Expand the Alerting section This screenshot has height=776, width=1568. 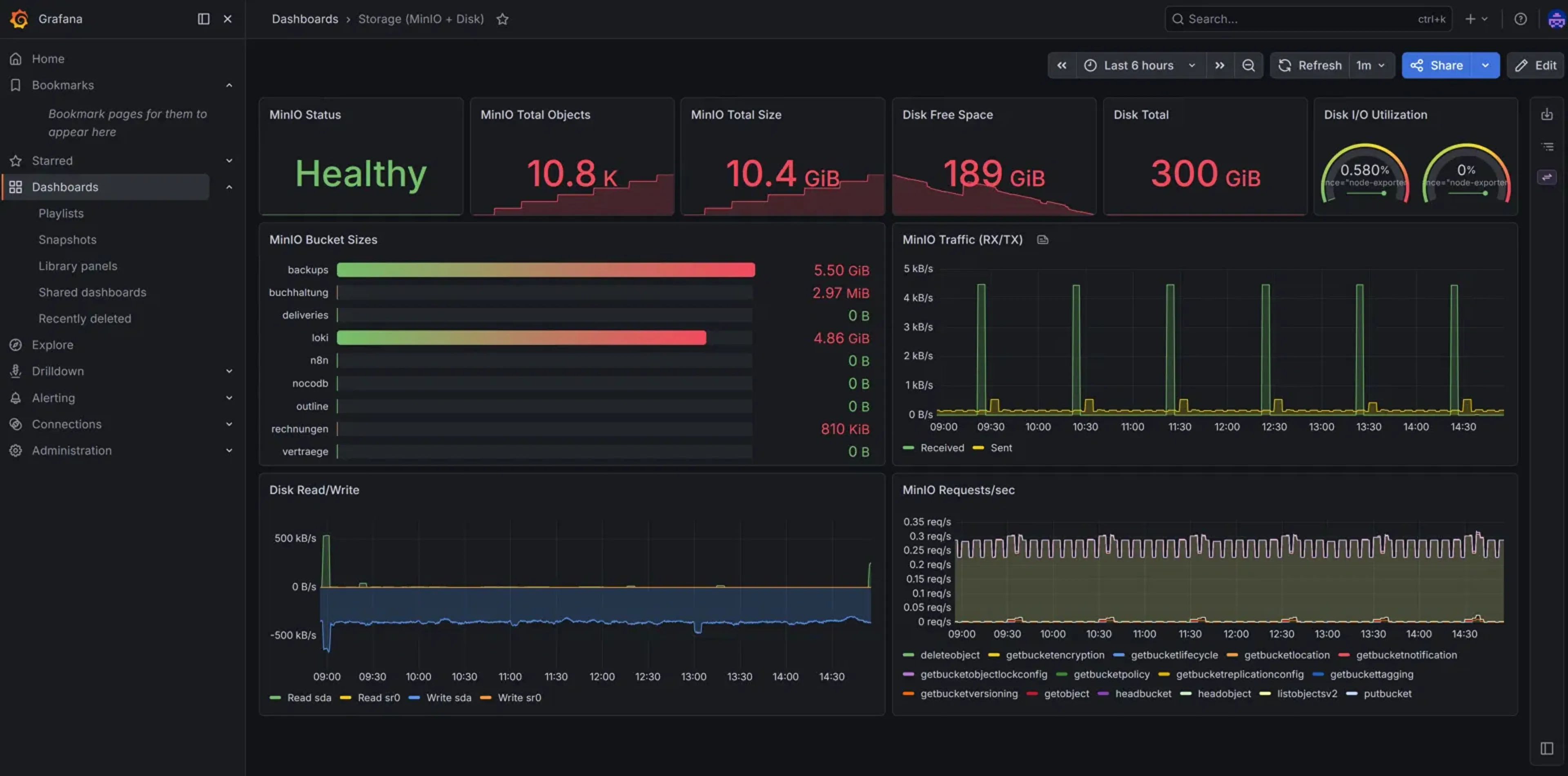(x=229, y=397)
